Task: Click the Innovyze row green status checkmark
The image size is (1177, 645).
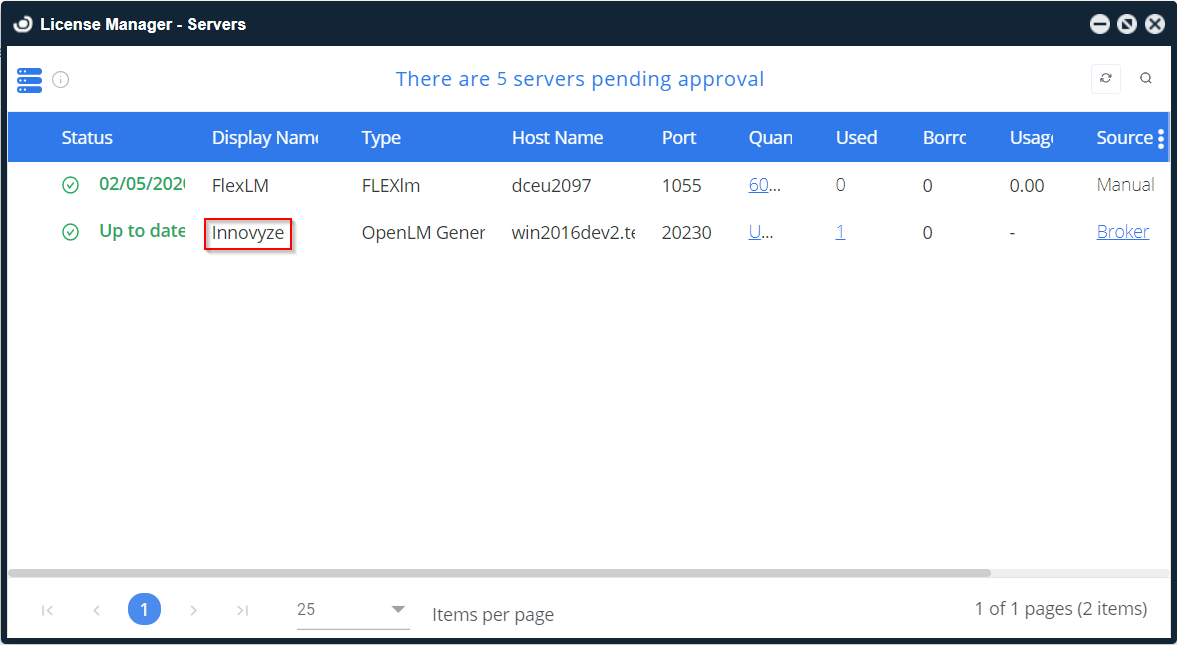Action: [x=70, y=232]
